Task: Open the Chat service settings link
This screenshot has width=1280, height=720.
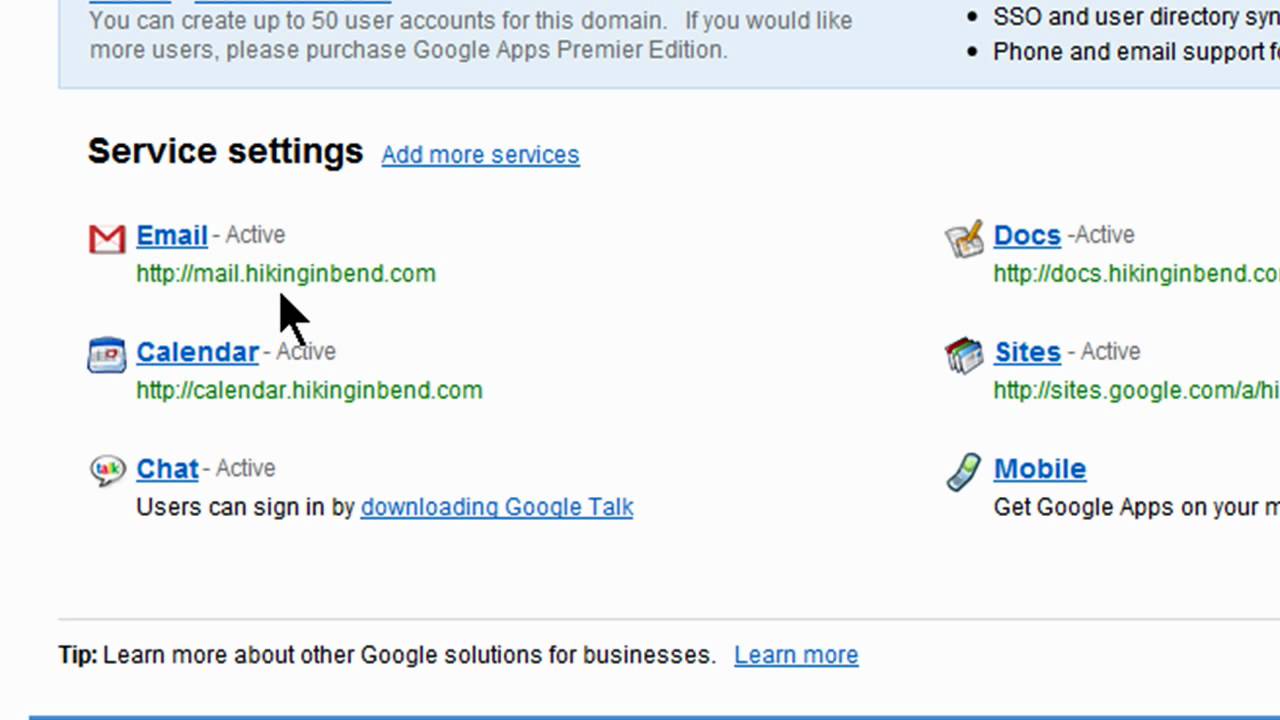Action: 167,469
